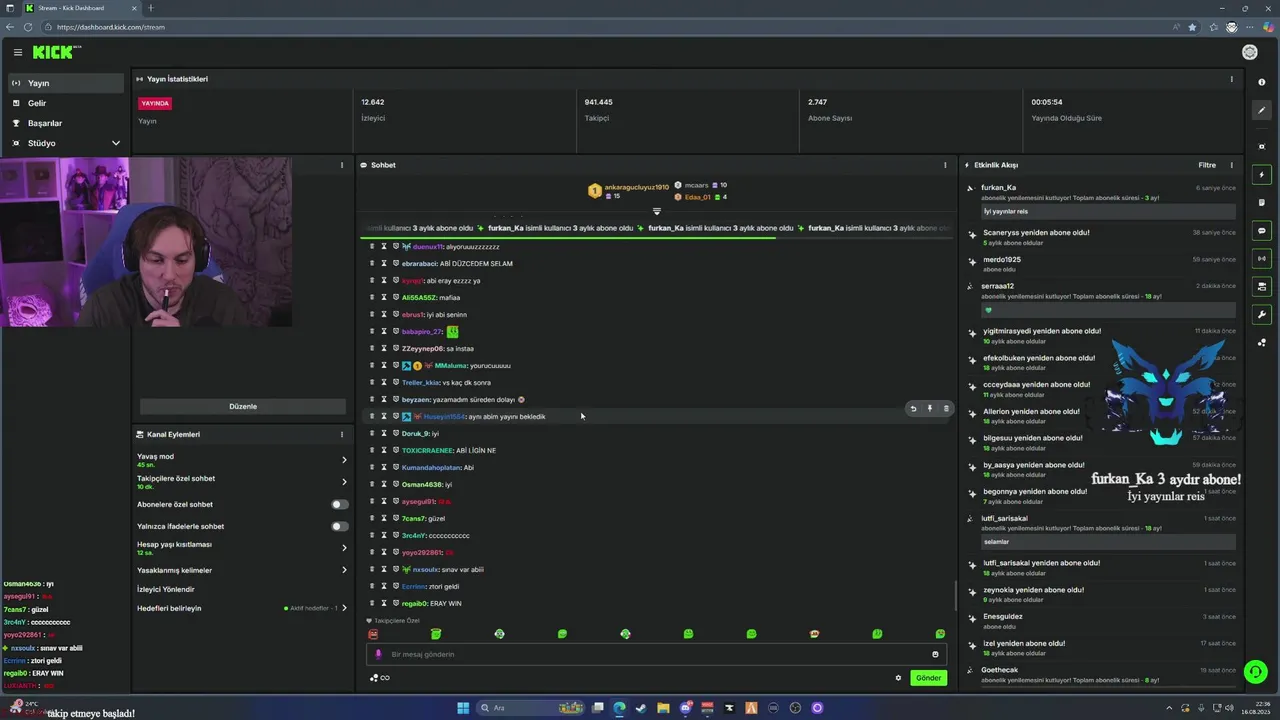Click the three-dots icon at the right sidebar bottom
This screenshot has width=1280, height=720.
[x=1262, y=342]
